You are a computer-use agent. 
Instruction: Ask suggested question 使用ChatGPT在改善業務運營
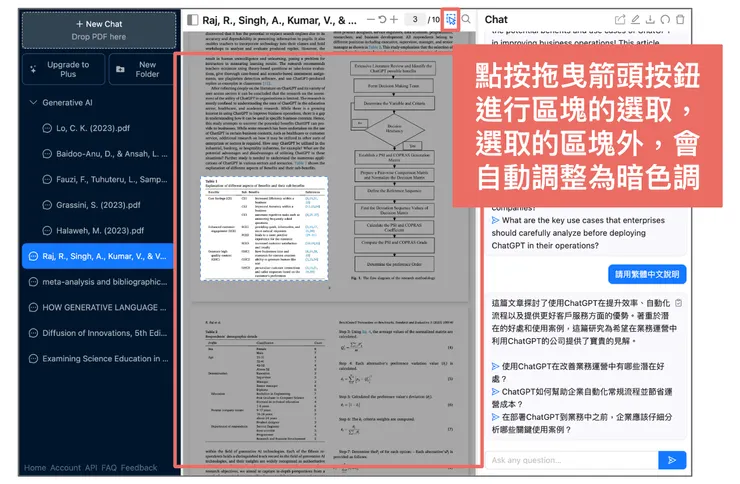pos(578,372)
